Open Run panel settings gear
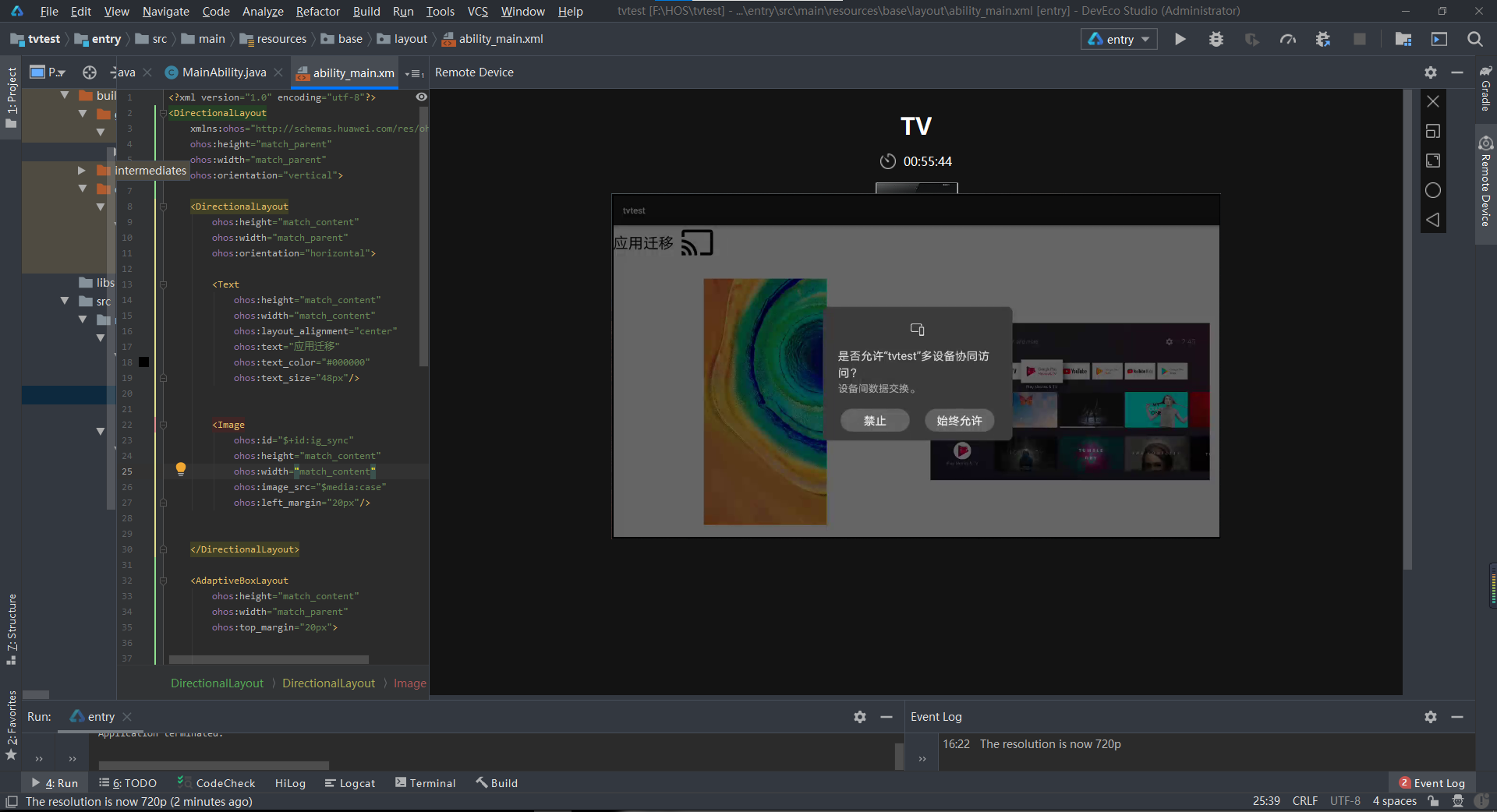Image resolution: width=1497 pixels, height=812 pixels. pos(860,717)
